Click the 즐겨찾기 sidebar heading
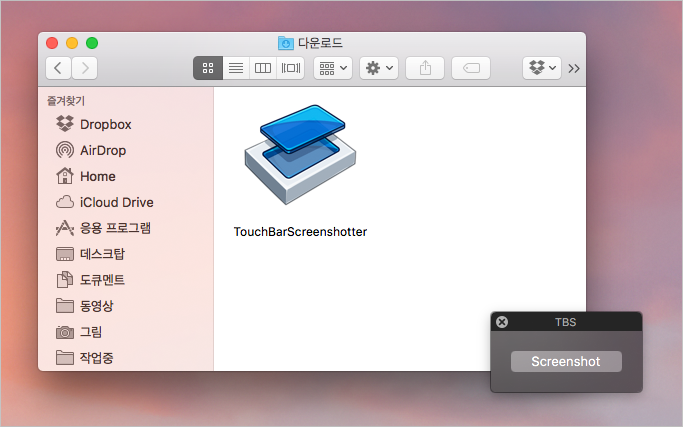The width and height of the screenshot is (683, 427). click(66, 101)
